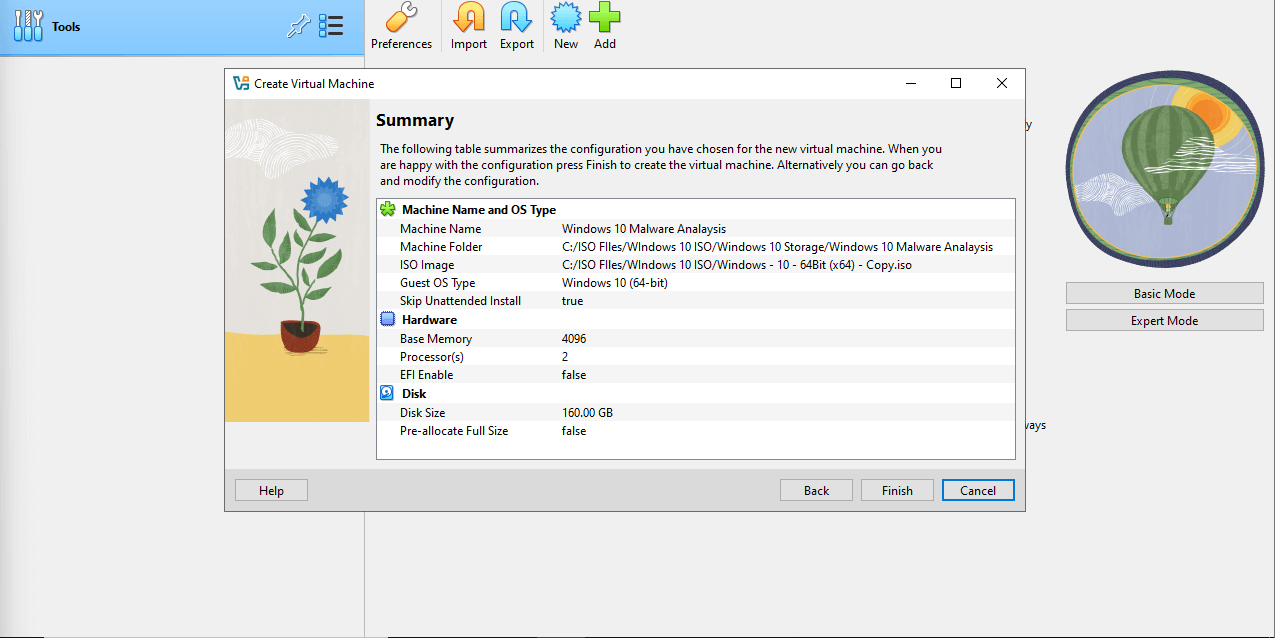Switch to Expert Mode

(x=1164, y=320)
